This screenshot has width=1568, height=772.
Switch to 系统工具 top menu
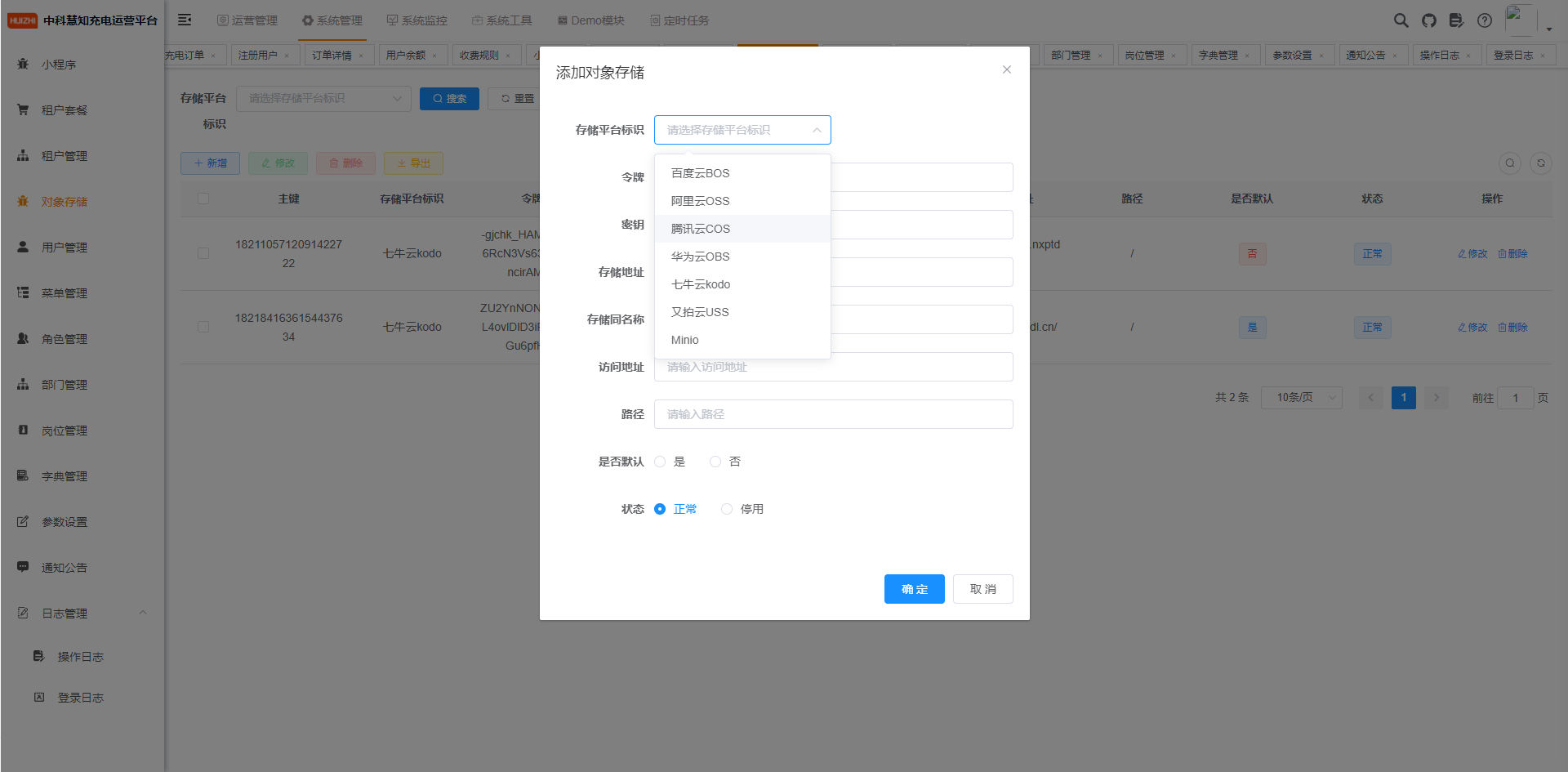click(x=501, y=20)
